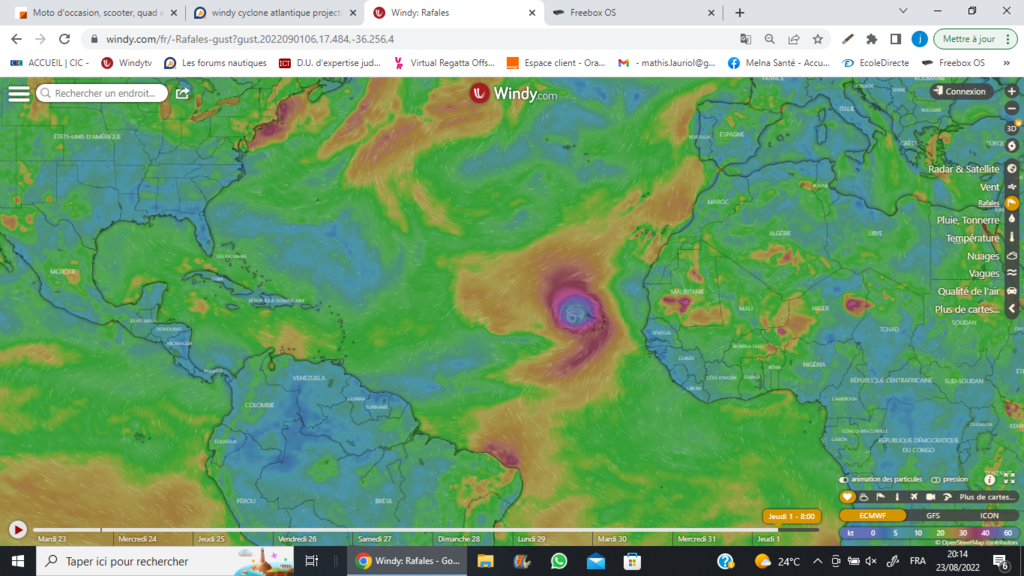This screenshot has width=1024, height=576.
Task: Reload the Windy page
Action: (x=64, y=39)
